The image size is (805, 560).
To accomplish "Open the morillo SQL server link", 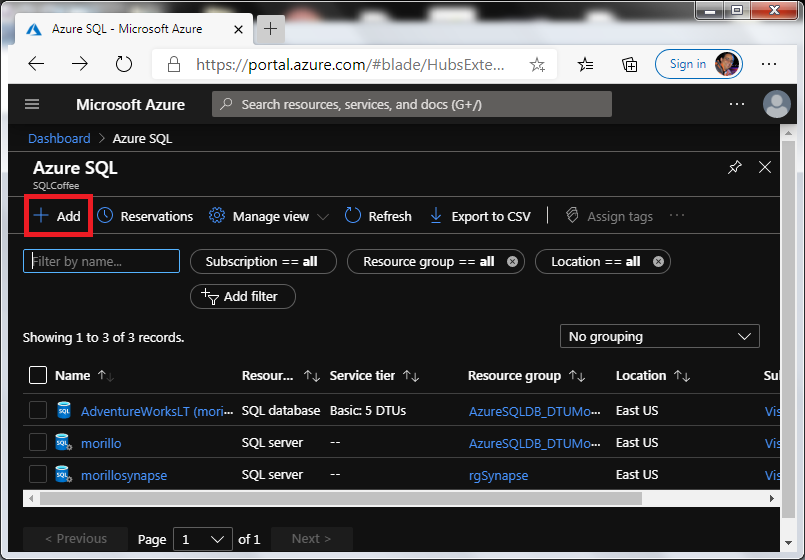I will [x=101, y=443].
